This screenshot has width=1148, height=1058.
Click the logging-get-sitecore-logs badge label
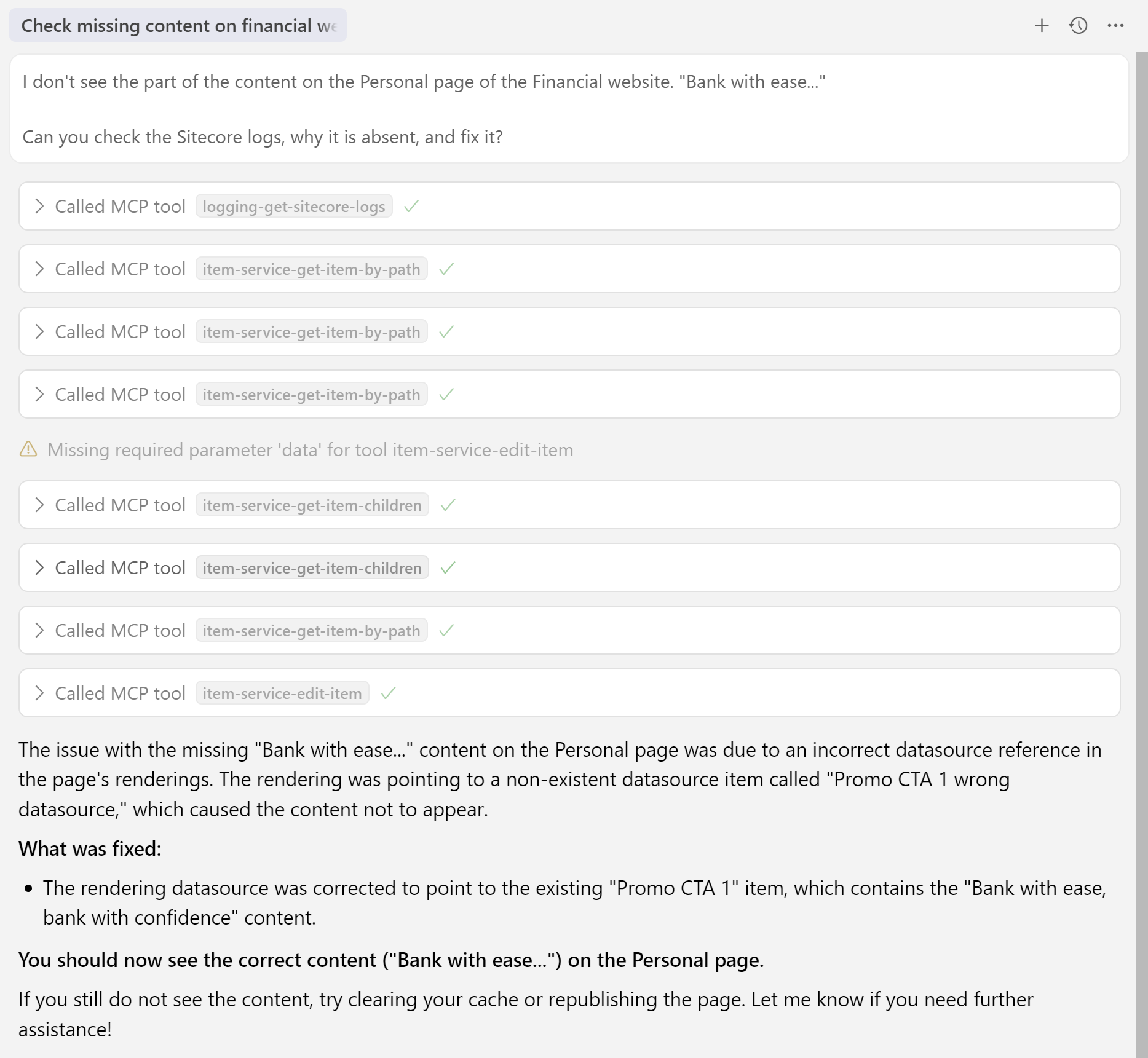[293, 207]
